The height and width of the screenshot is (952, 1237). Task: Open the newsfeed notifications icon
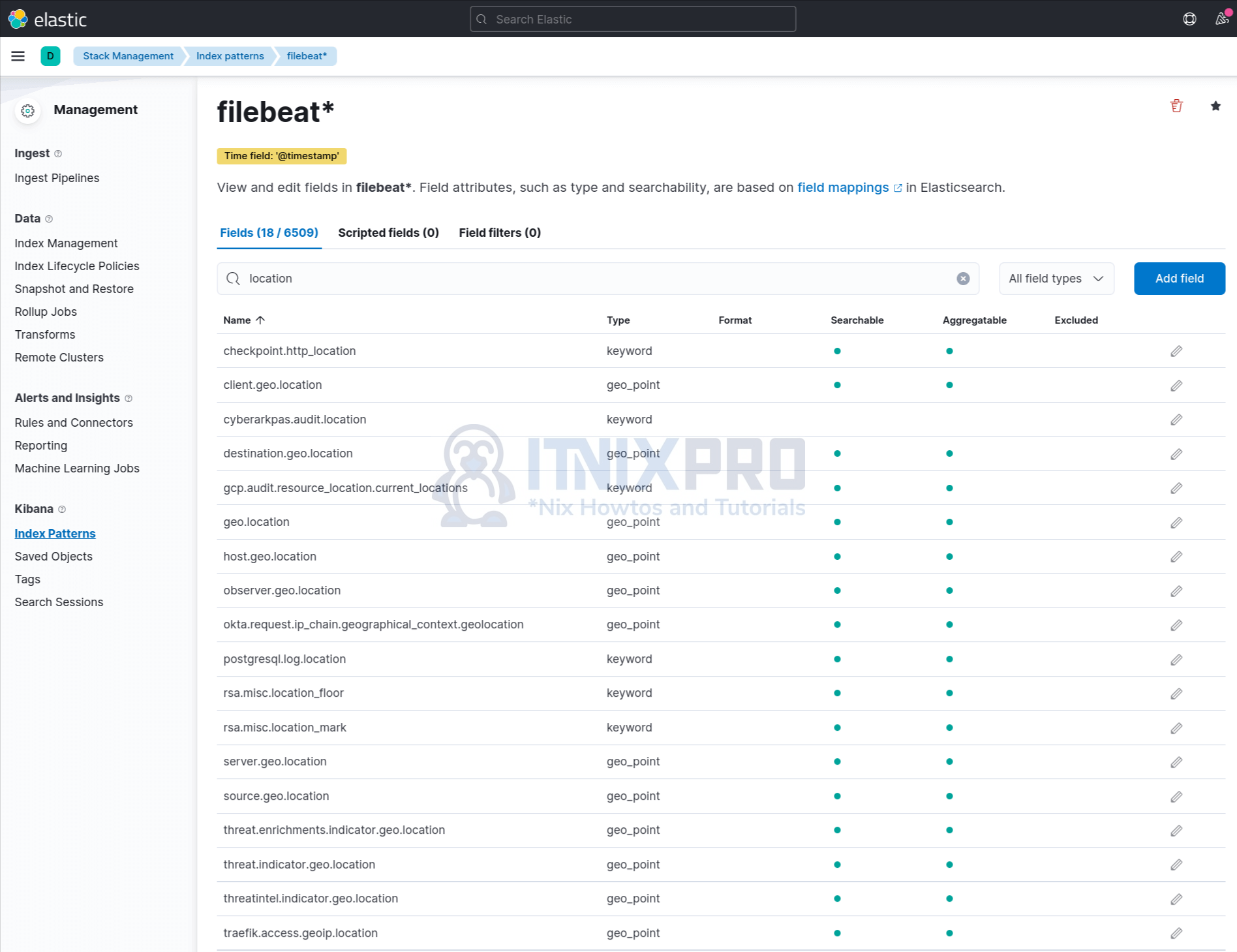point(1222,19)
